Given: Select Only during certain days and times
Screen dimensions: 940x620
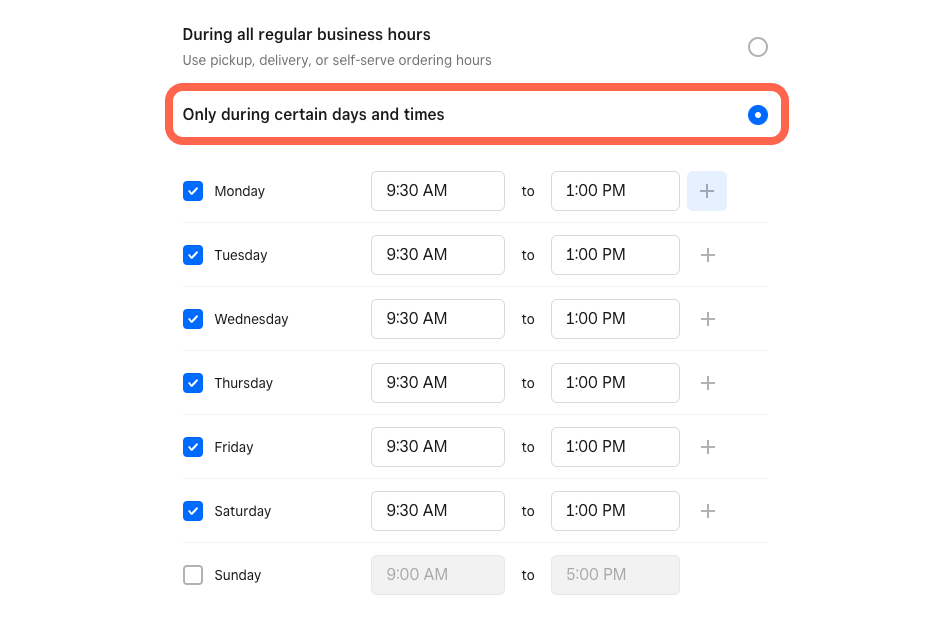Looking at the screenshot, I should (758, 115).
